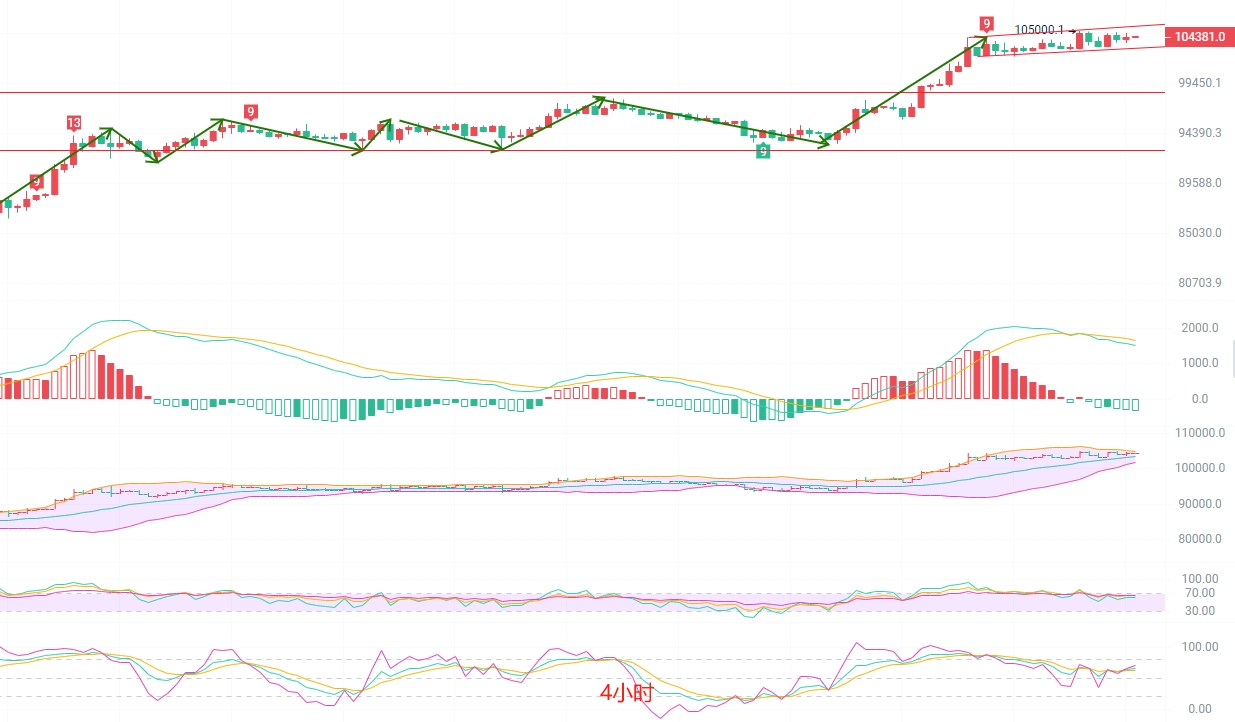Select price axis label 89588.0
Viewport: 1235px width, 722px height.
pyautogui.click(x=1200, y=183)
